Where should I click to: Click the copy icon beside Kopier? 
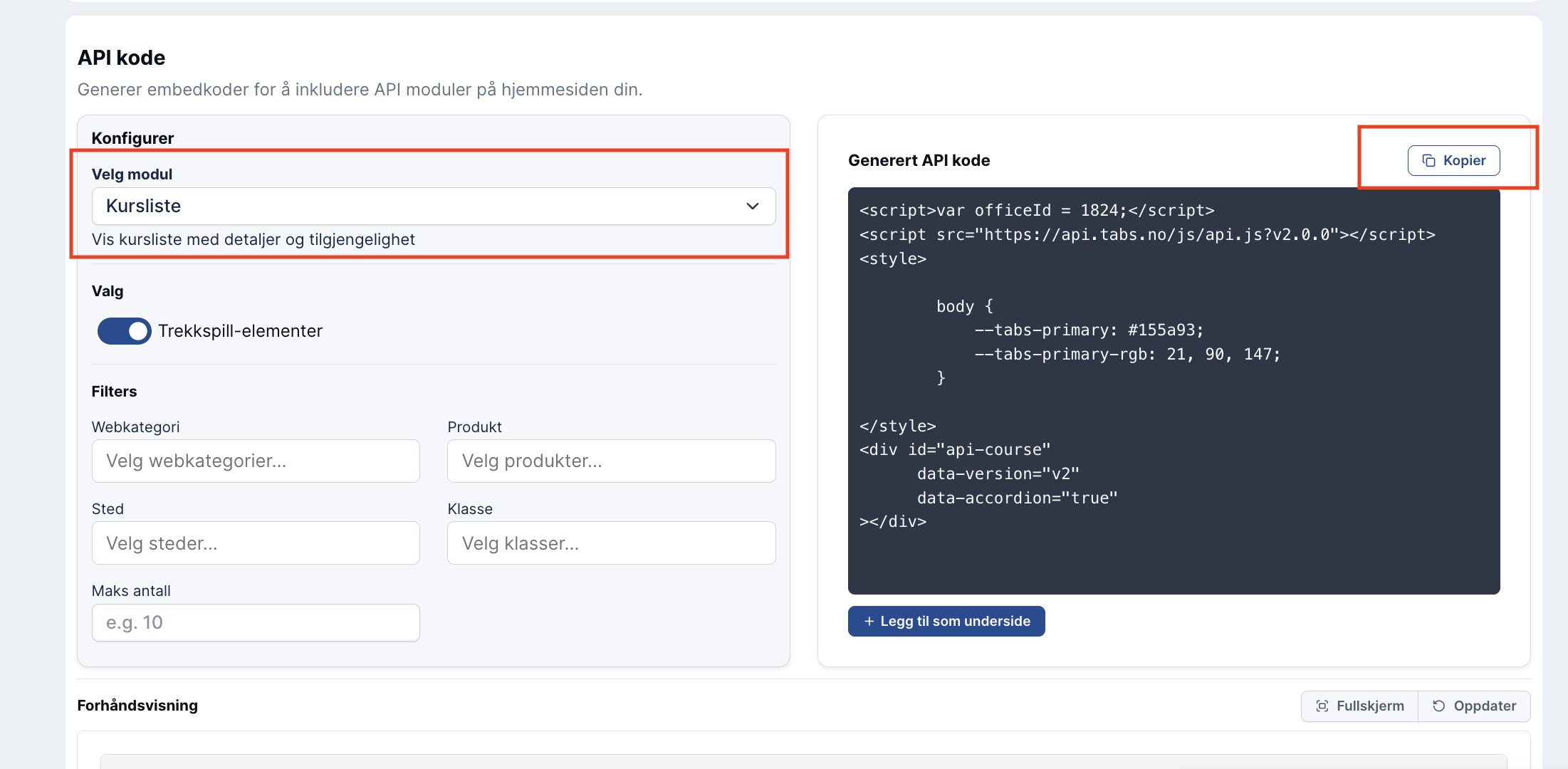click(1428, 161)
